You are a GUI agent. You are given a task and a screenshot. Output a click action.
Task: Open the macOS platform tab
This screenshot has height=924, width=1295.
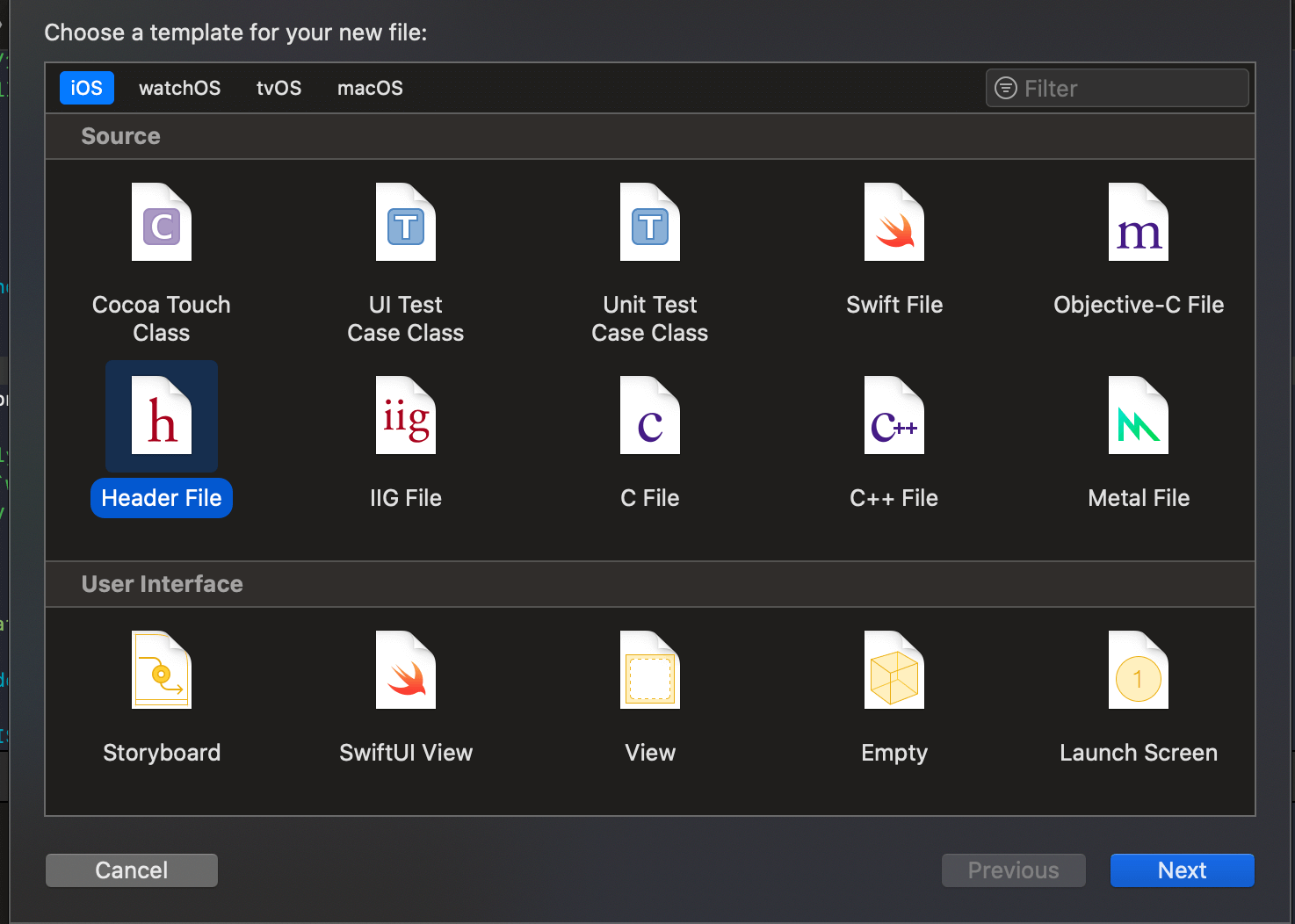pos(370,88)
